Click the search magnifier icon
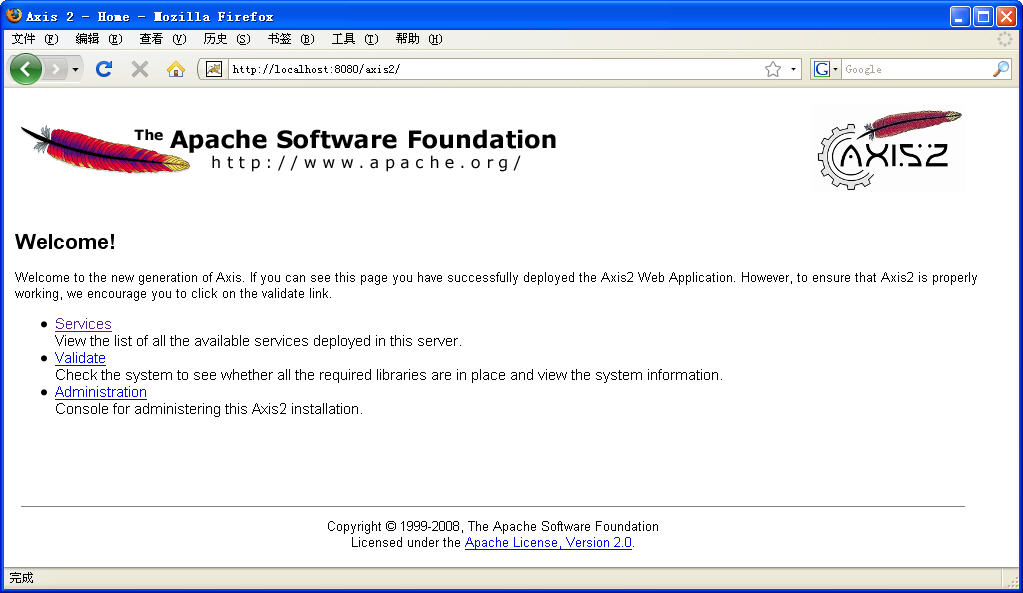 999,68
